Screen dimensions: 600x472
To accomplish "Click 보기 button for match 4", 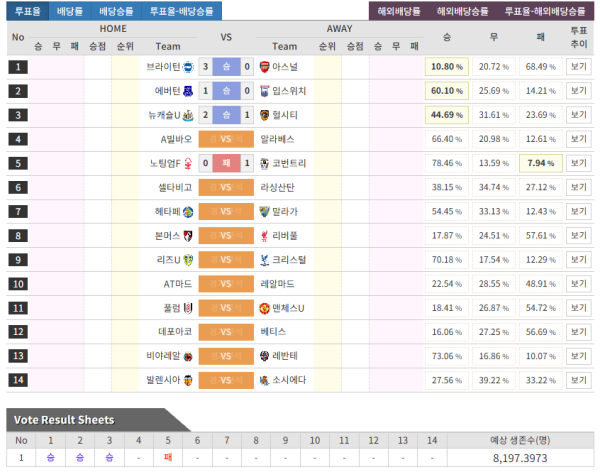I will (x=579, y=139).
